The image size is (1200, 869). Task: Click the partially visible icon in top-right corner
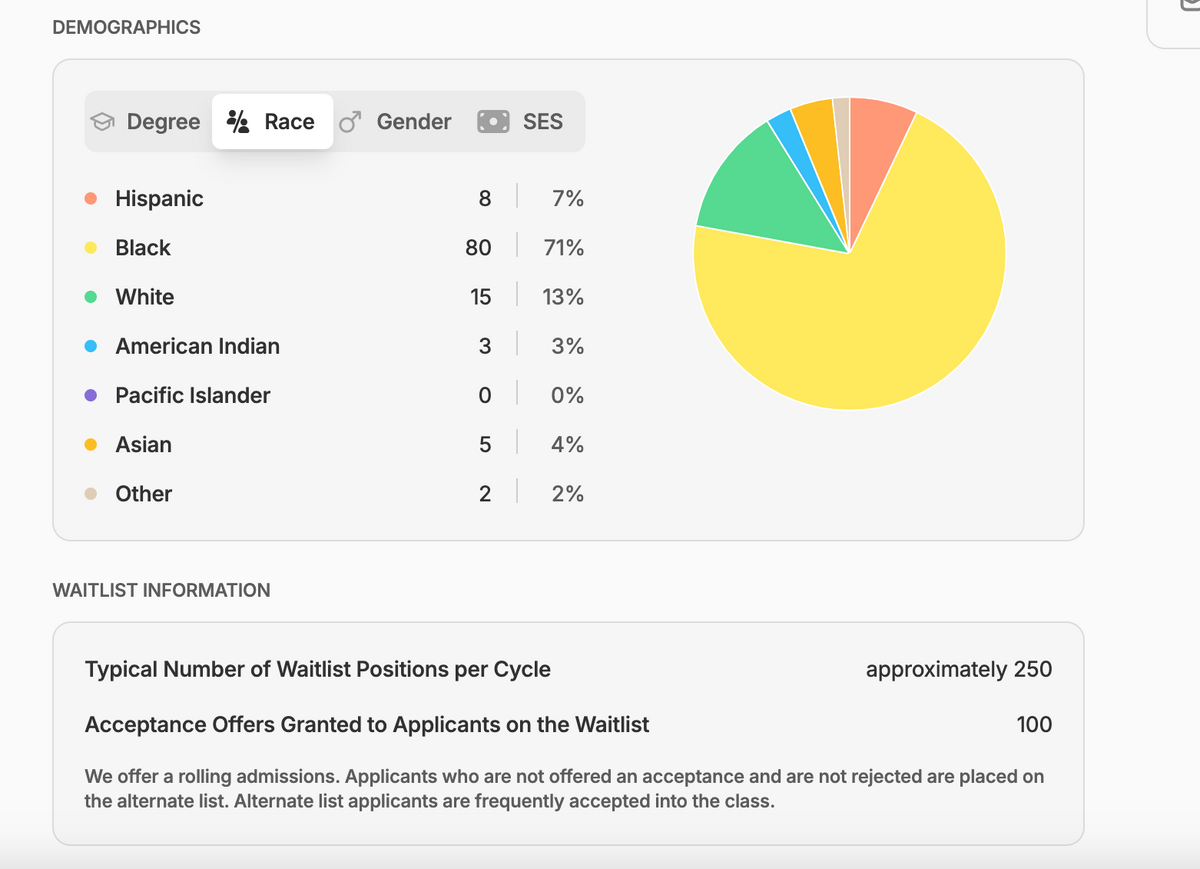tap(1188, 8)
